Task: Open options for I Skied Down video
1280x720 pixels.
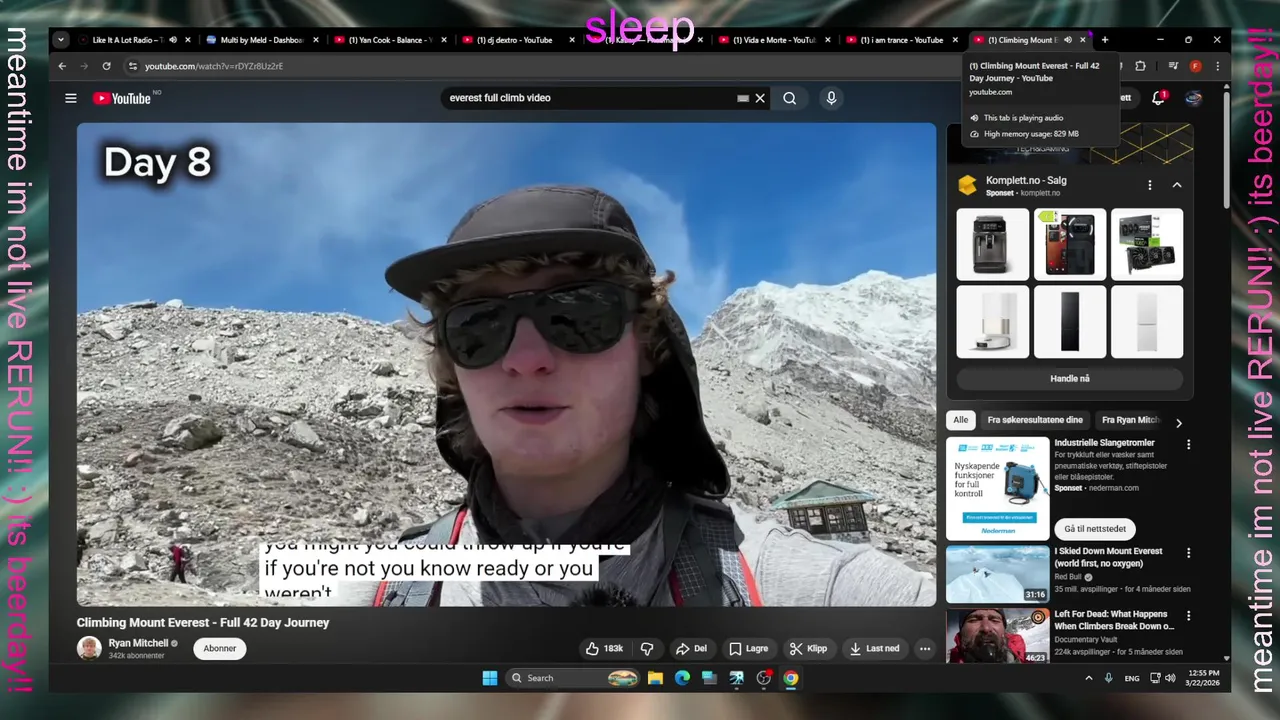Action: coord(1189,553)
